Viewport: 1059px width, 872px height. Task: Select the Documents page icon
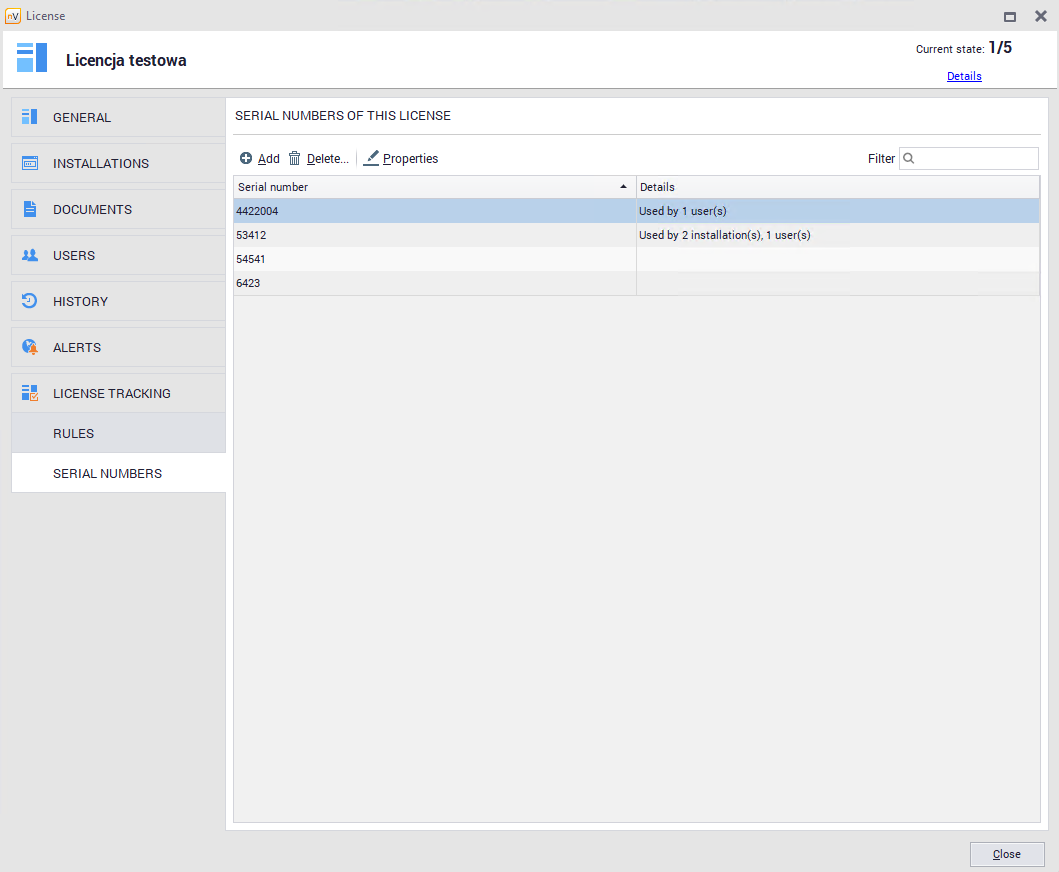click(x=30, y=209)
